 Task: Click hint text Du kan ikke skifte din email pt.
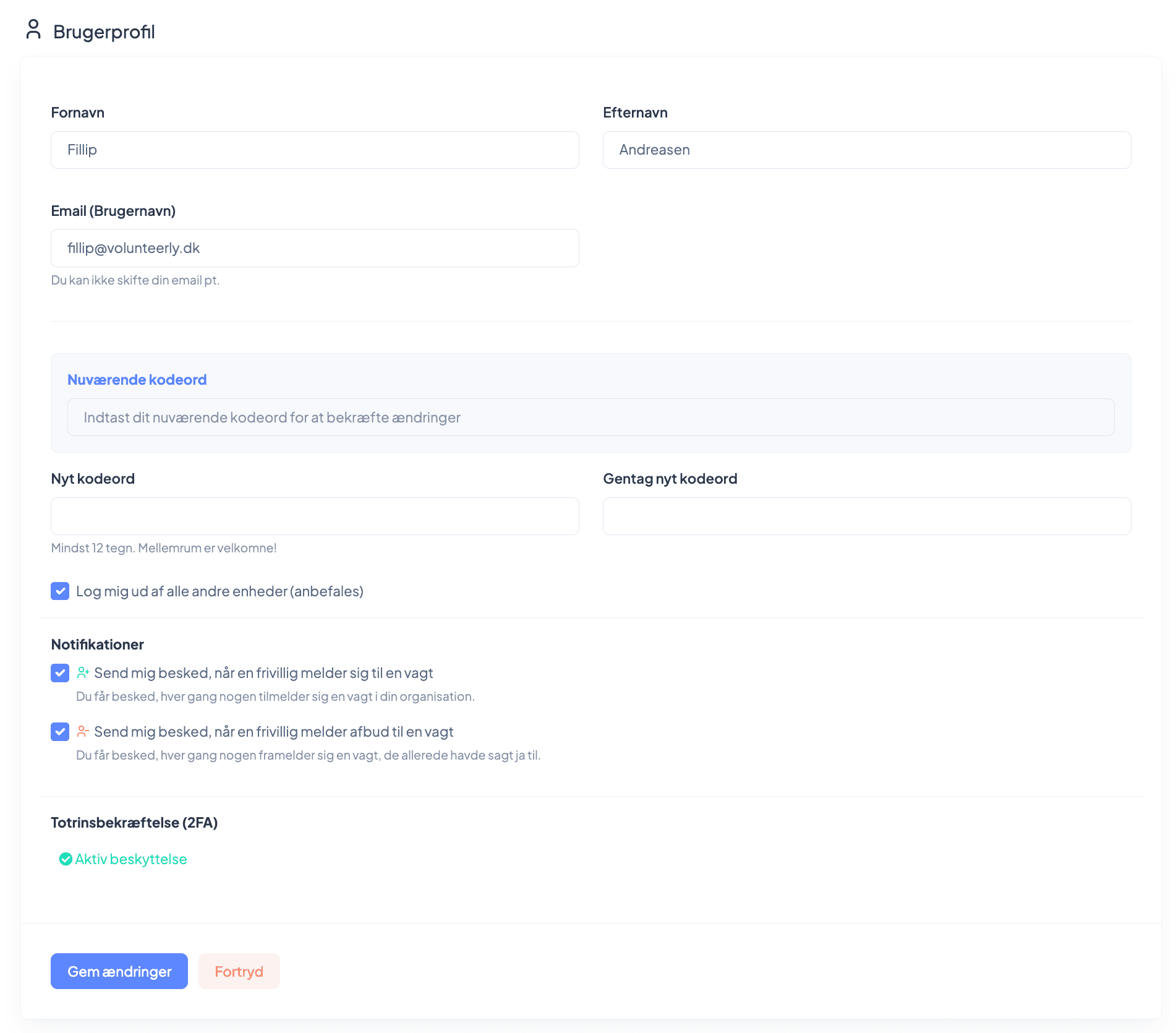click(x=135, y=280)
